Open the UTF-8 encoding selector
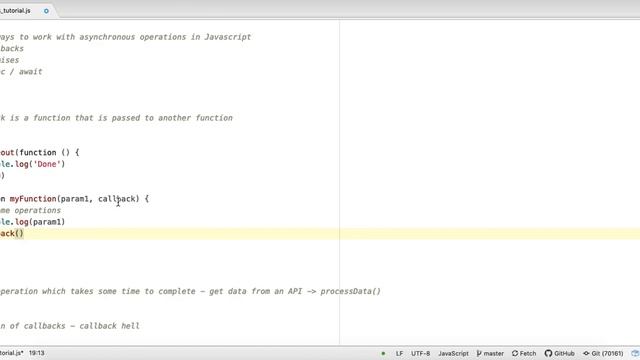The width and height of the screenshot is (640, 360). click(420, 353)
